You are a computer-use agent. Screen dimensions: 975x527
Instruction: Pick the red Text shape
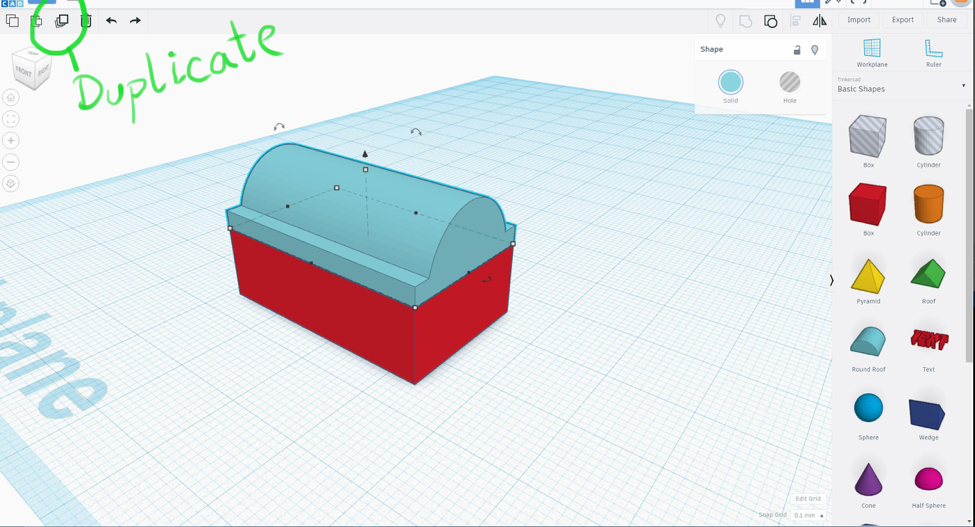click(x=929, y=340)
